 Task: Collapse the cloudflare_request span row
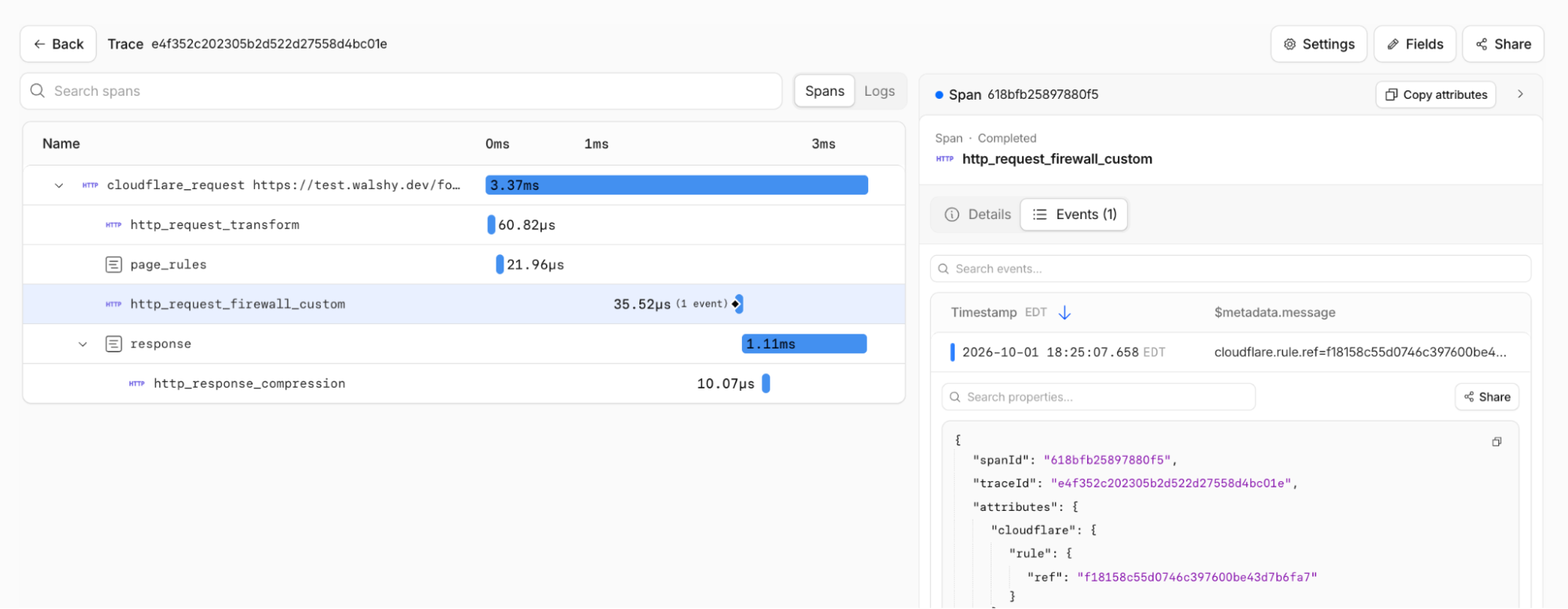coord(59,185)
